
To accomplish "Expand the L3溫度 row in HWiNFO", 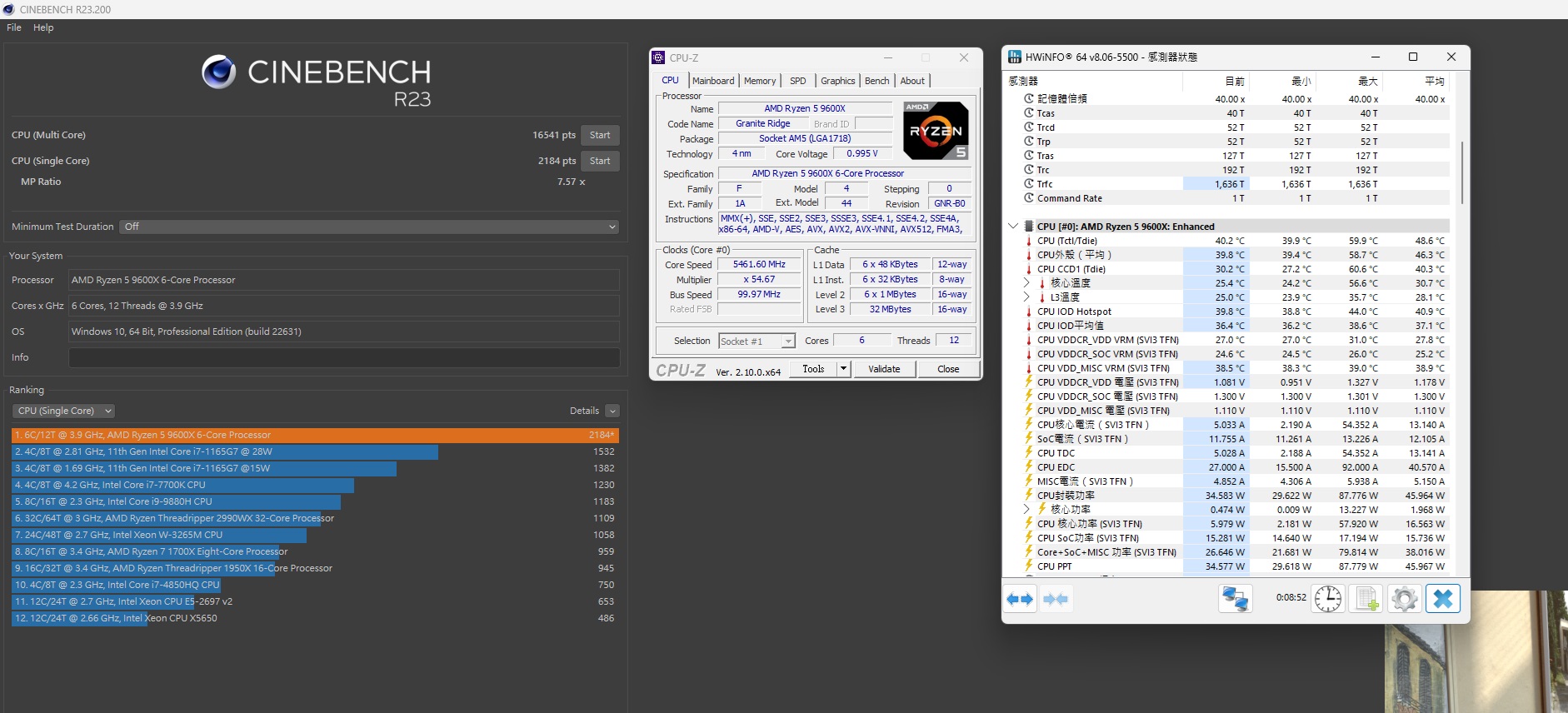I will 1026,297.
